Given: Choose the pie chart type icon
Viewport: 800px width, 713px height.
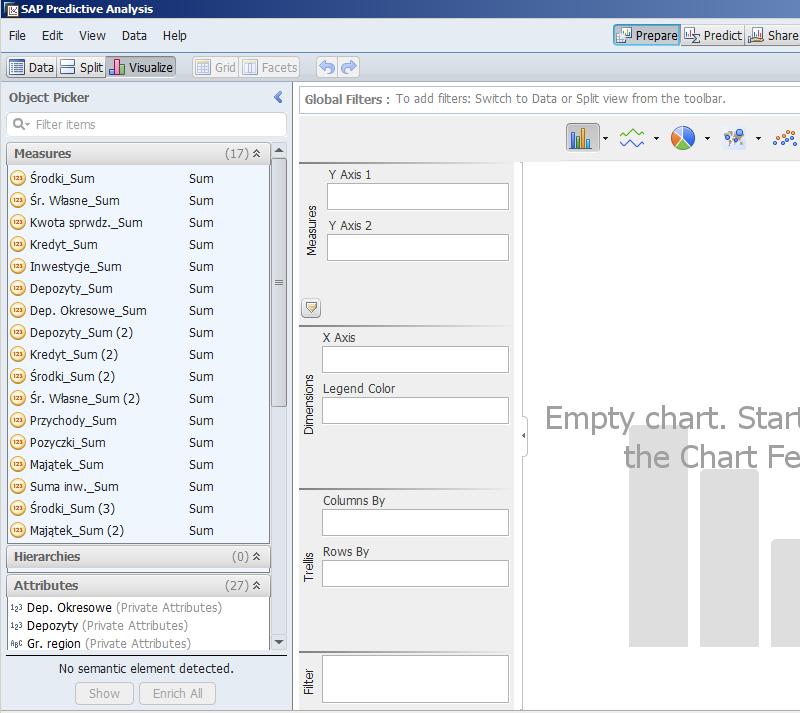Looking at the screenshot, I should 683,138.
